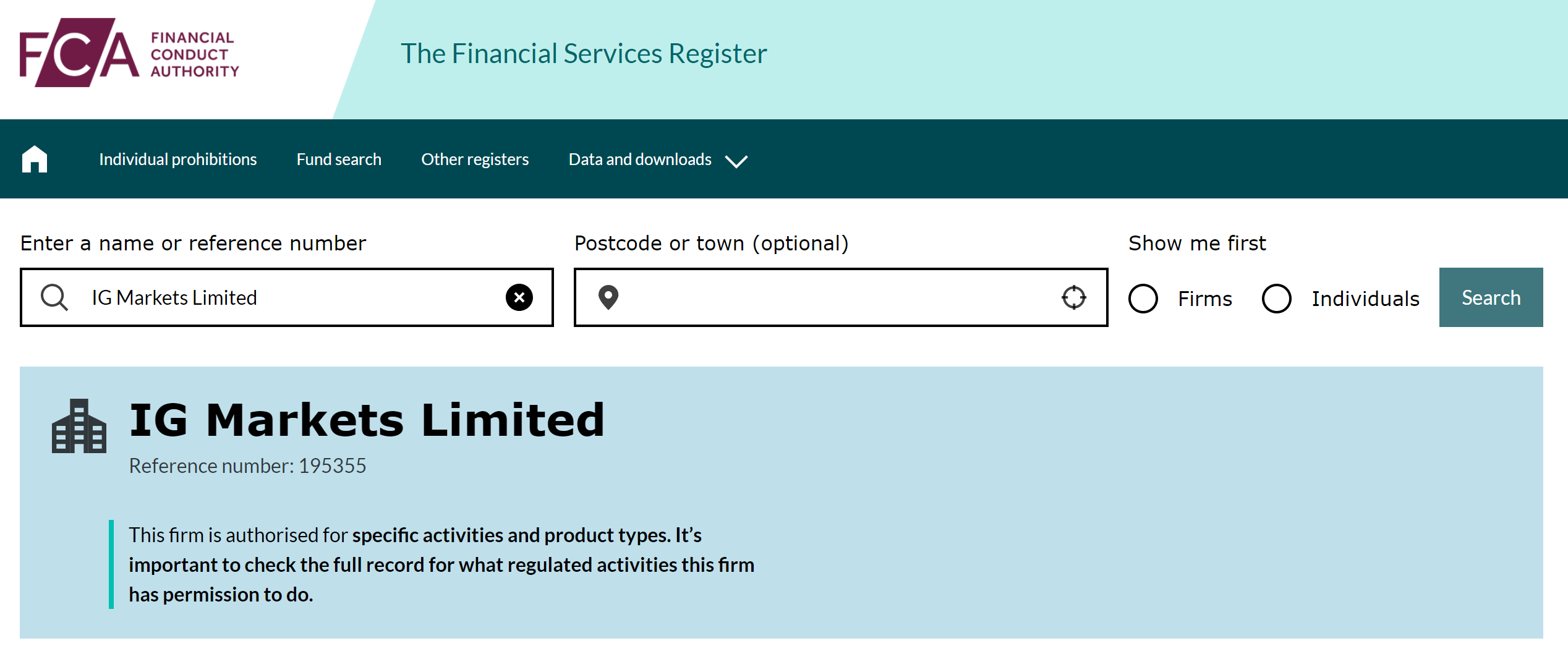1568x646 pixels.
Task: Open Fund search page
Action: point(339,159)
